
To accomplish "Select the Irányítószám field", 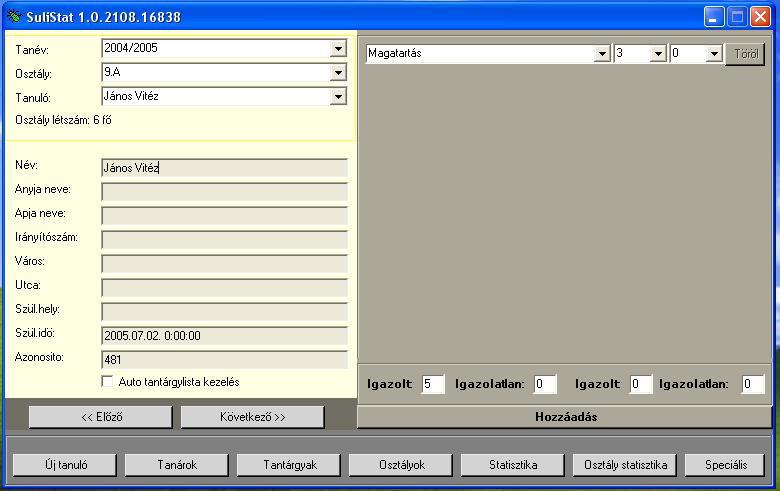I will [224, 239].
